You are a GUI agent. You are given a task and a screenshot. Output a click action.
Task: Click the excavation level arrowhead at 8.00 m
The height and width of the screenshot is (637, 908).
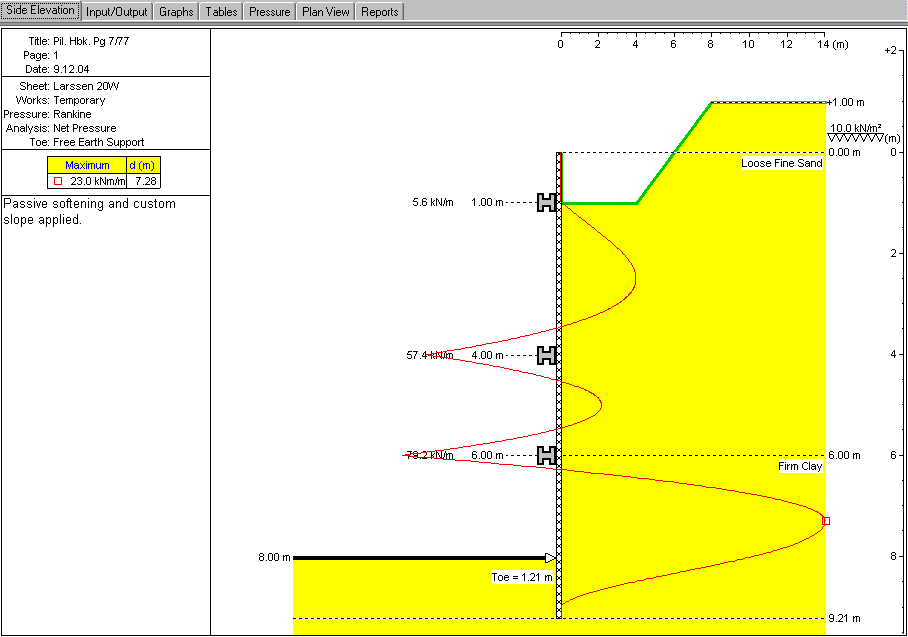(549, 558)
